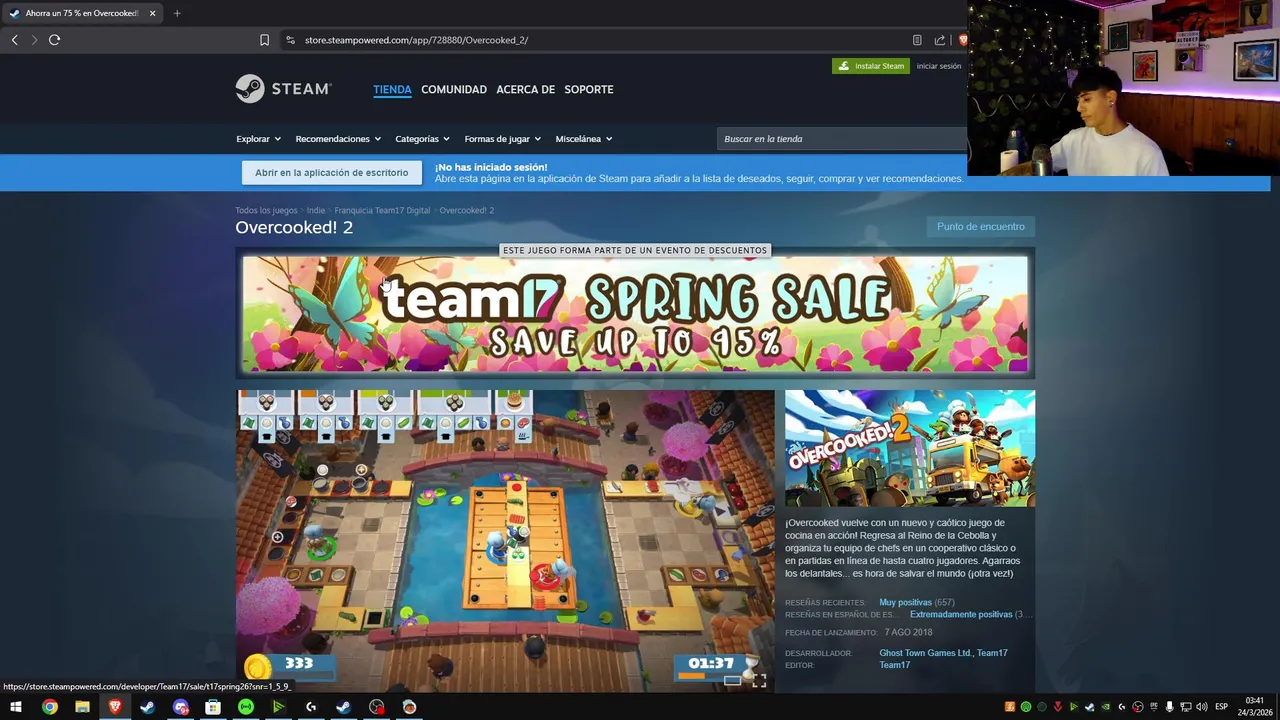The height and width of the screenshot is (720, 1280).
Task: Expand the Categorías dropdown
Action: [422, 139]
